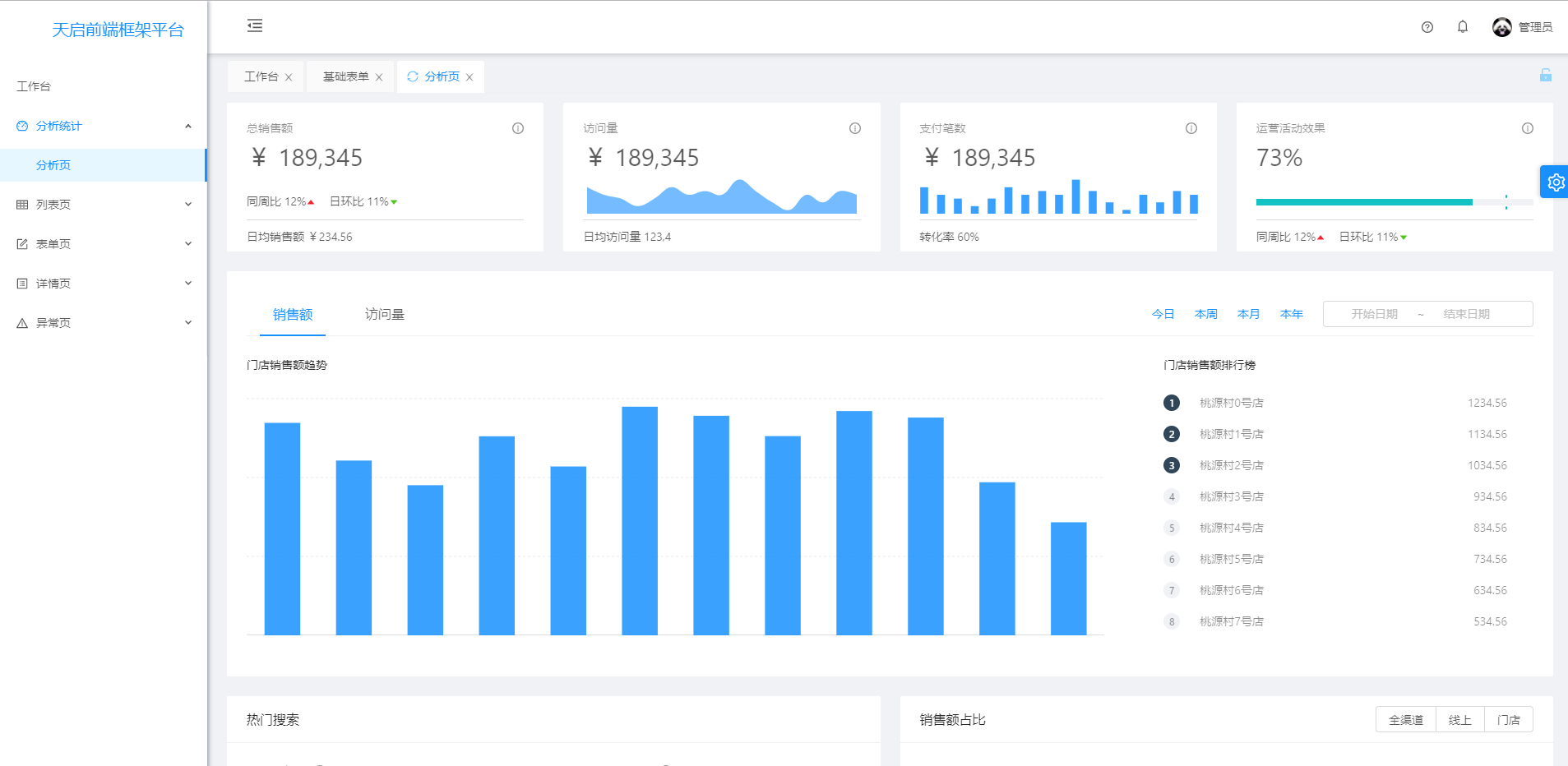Click ranking entry 桃源村0号店

(1231, 403)
